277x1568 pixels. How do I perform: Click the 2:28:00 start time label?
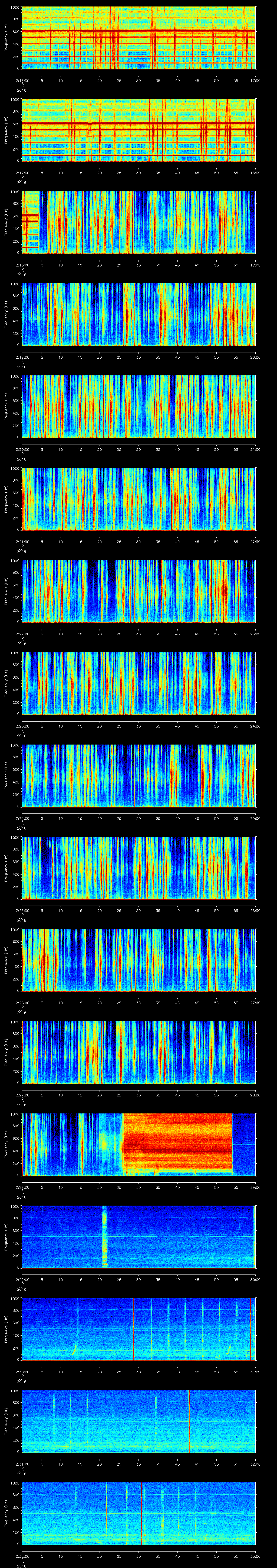click(x=22, y=1187)
